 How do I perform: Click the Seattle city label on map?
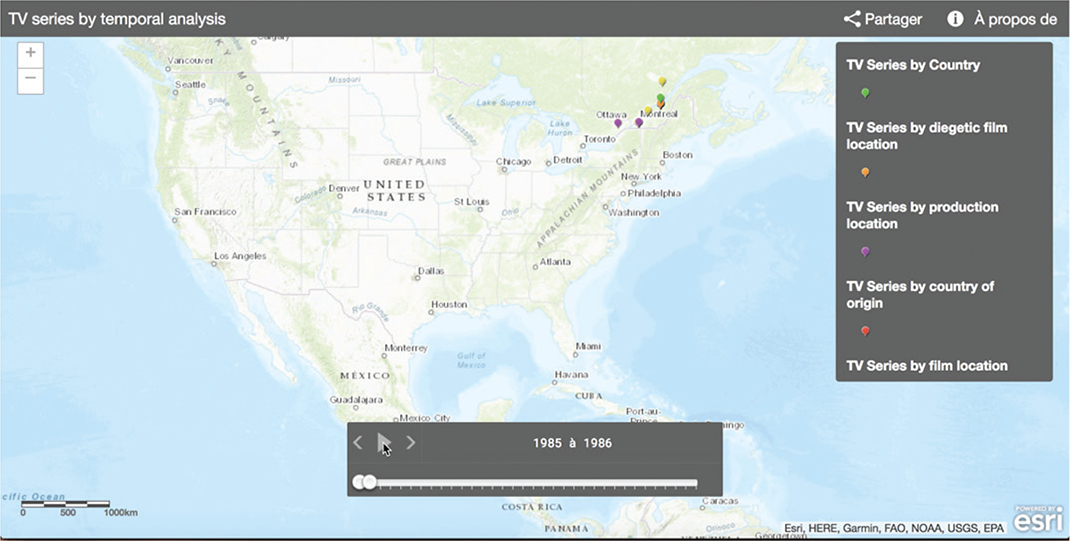[190, 85]
